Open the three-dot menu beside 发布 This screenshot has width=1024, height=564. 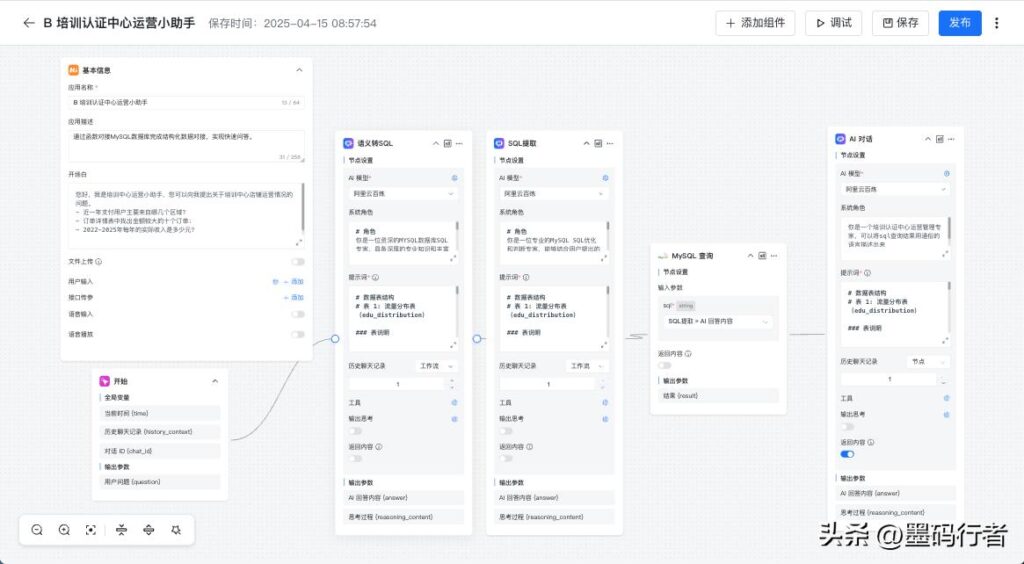click(x=996, y=23)
